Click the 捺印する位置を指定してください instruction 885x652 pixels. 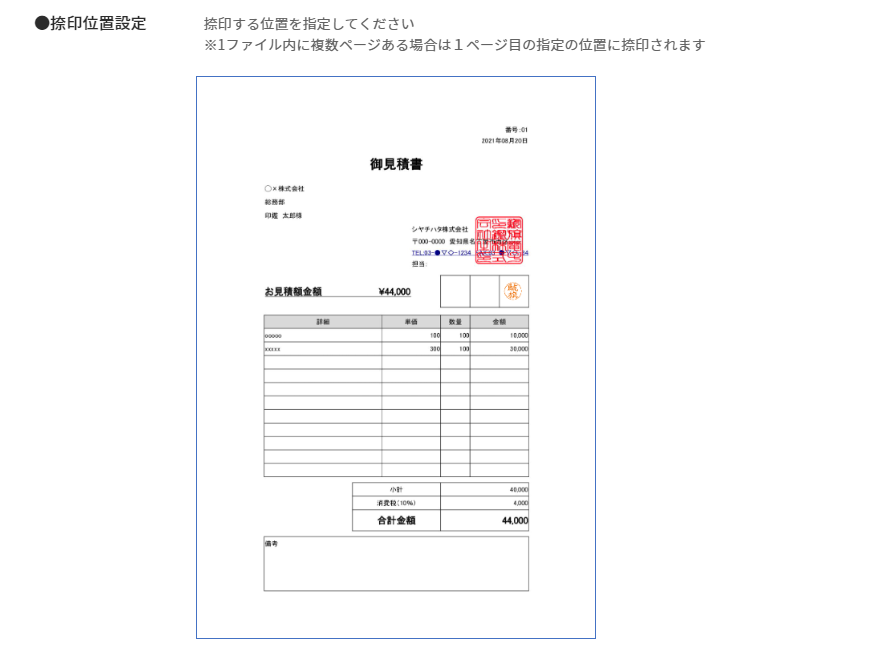(309, 24)
